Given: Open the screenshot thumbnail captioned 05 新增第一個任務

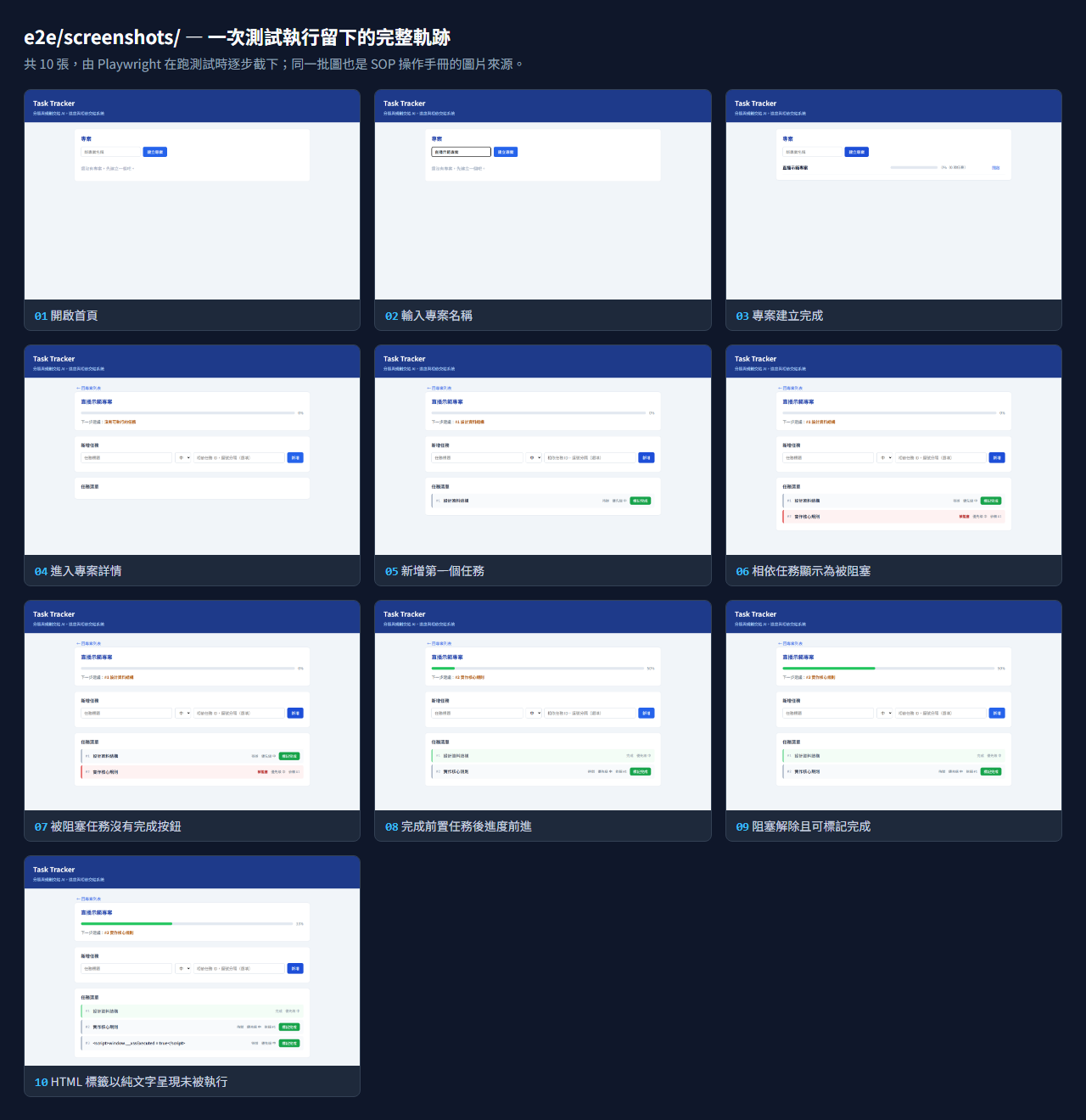Looking at the screenshot, I should click(x=543, y=450).
